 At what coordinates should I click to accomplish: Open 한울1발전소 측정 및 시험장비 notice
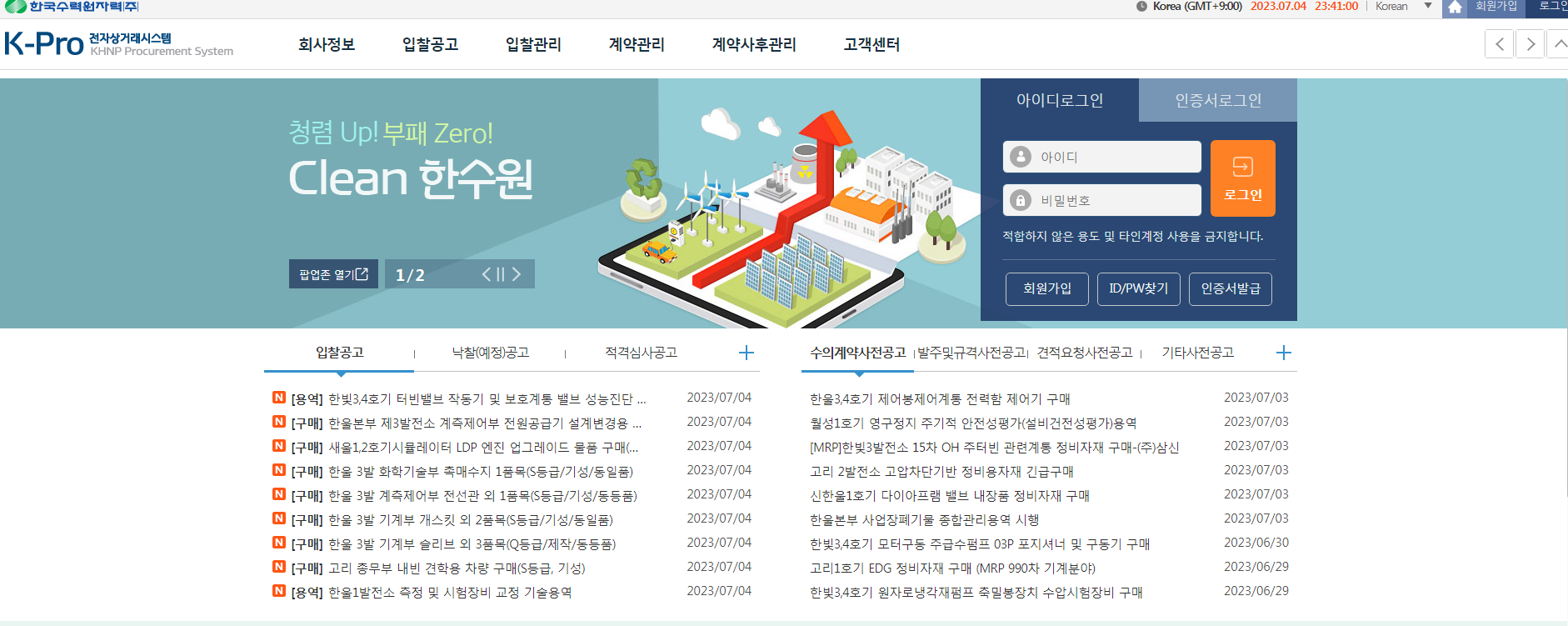tap(432, 593)
